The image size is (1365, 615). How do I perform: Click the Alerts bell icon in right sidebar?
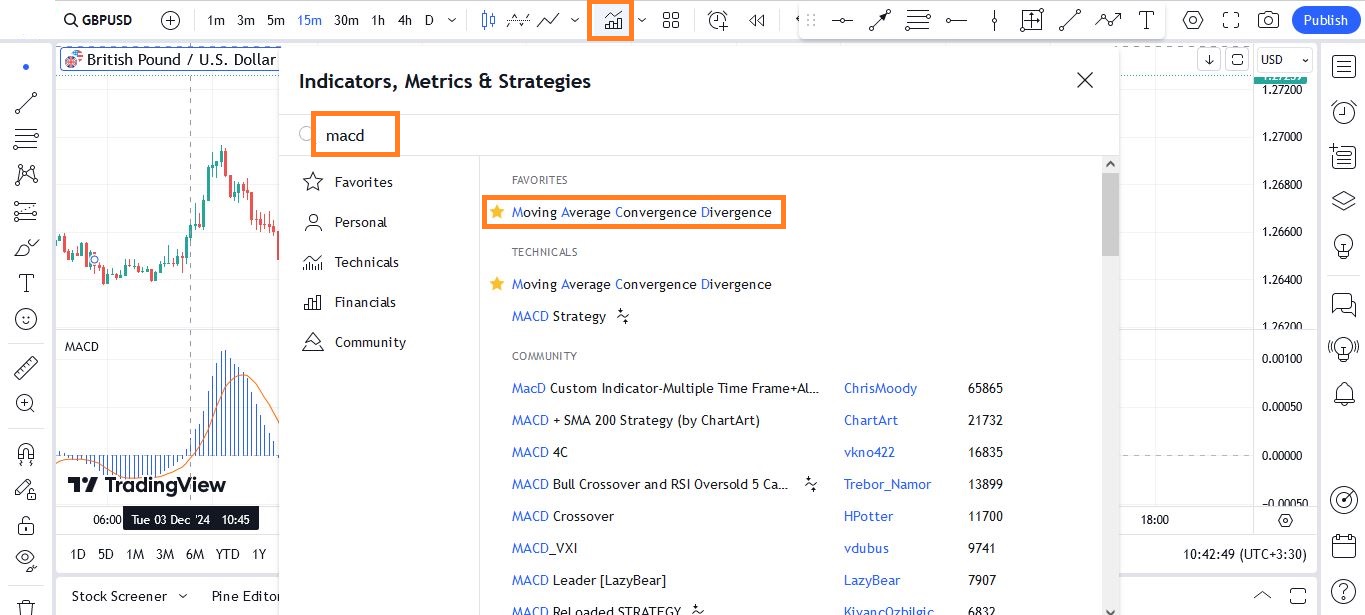[1344, 395]
